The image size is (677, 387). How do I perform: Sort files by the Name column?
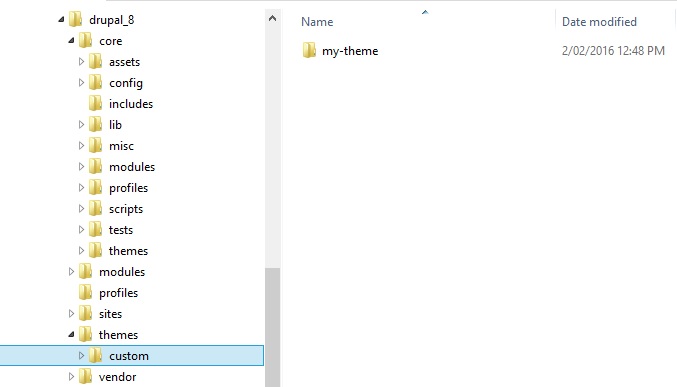click(317, 22)
